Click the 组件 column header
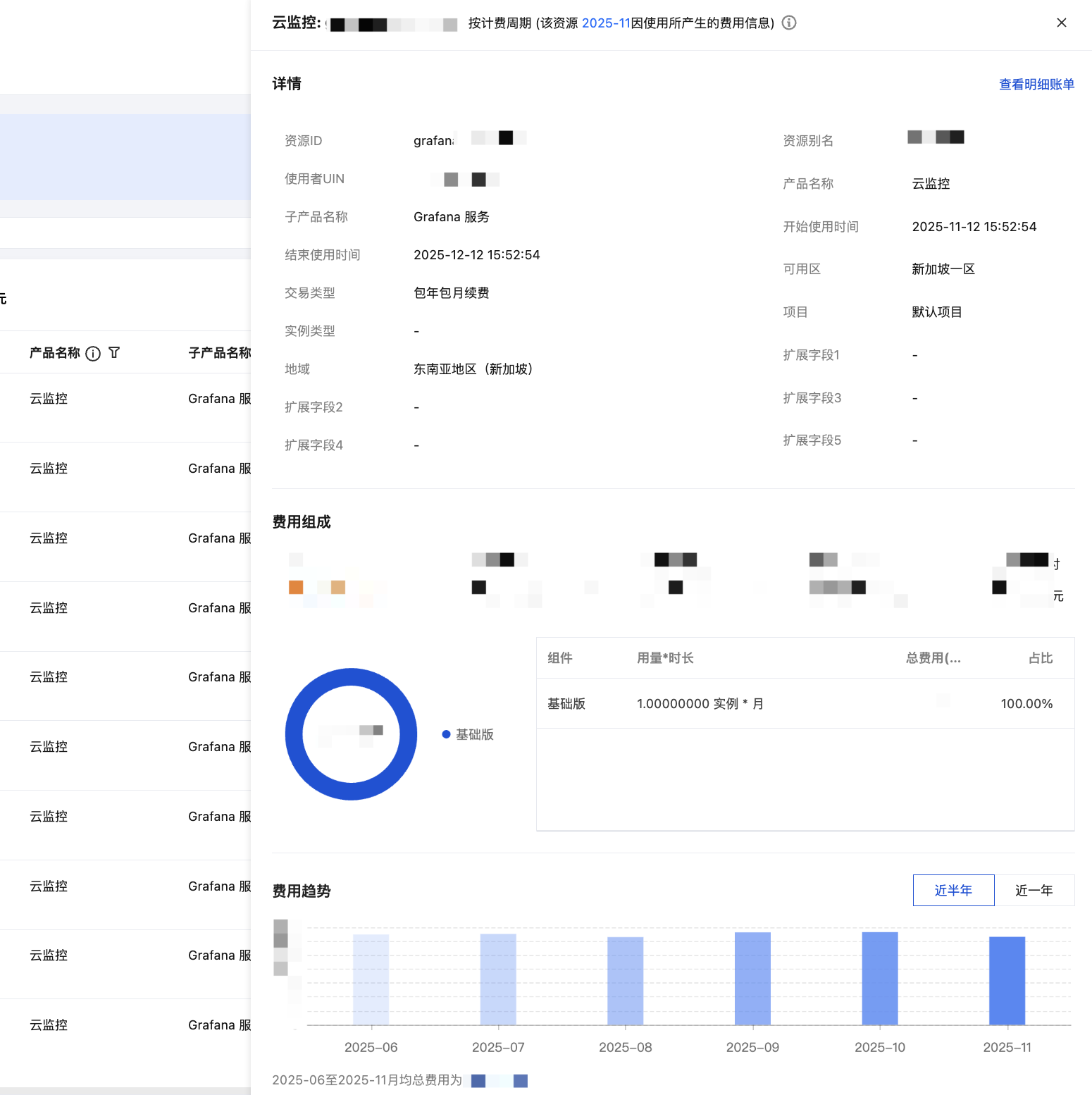1092x1095 pixels. 560,658
